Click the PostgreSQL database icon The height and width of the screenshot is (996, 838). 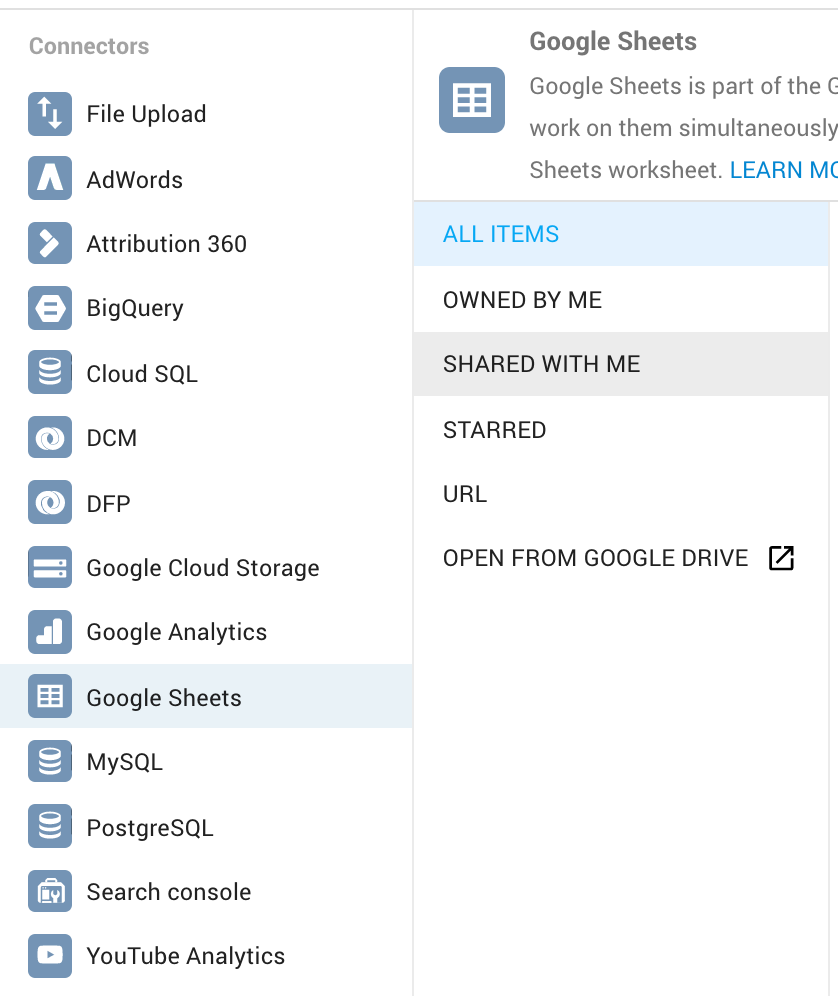point(50,826)
